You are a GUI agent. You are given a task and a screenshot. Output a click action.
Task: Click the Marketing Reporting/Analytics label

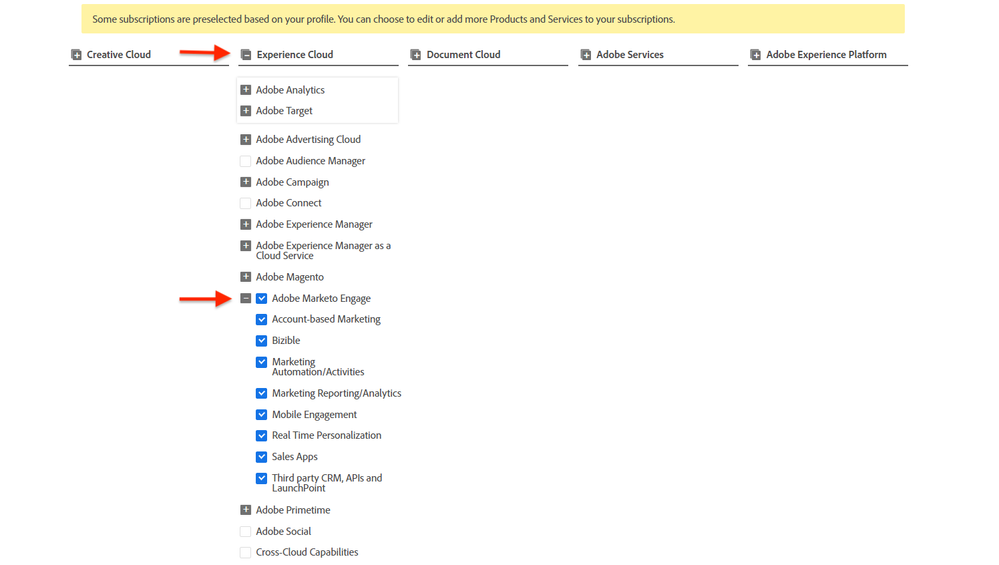pyautogui.click(x=336, y=394)
